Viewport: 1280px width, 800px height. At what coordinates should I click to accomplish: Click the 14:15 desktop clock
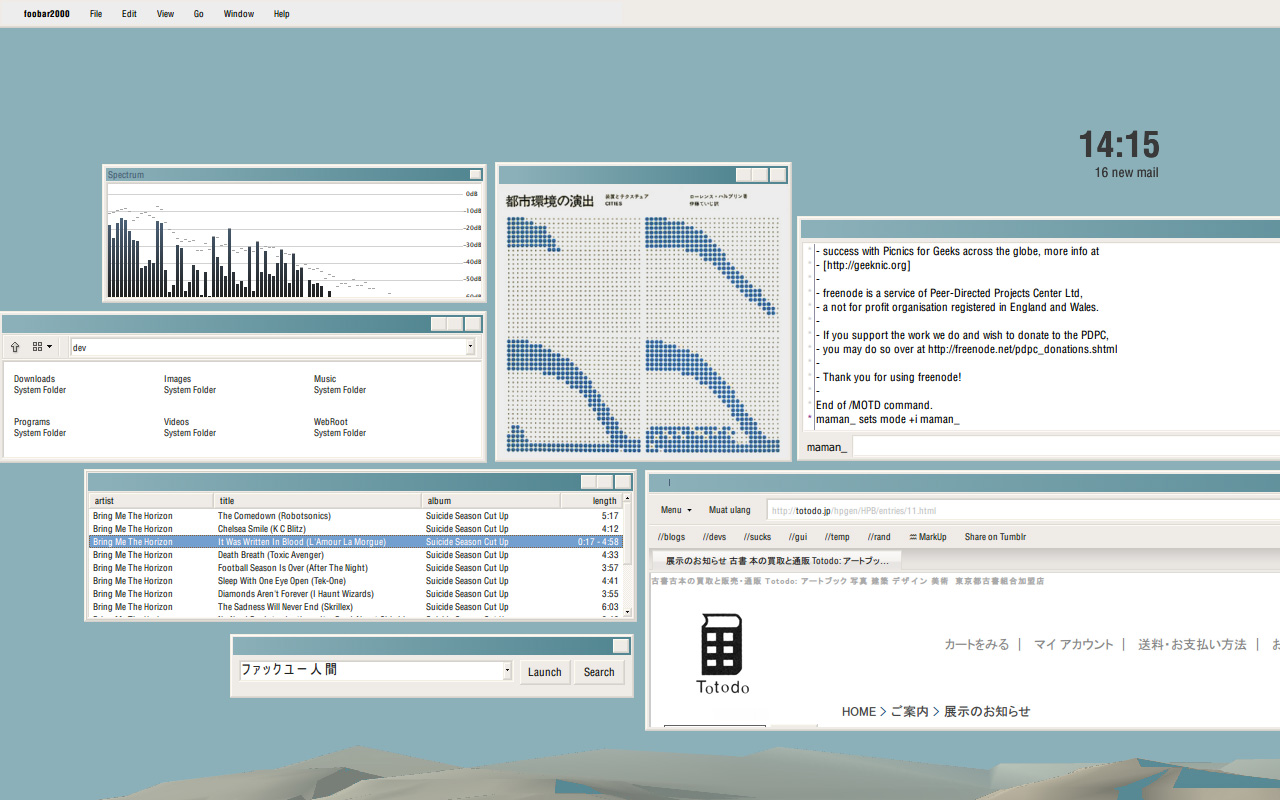[1119, 145]
